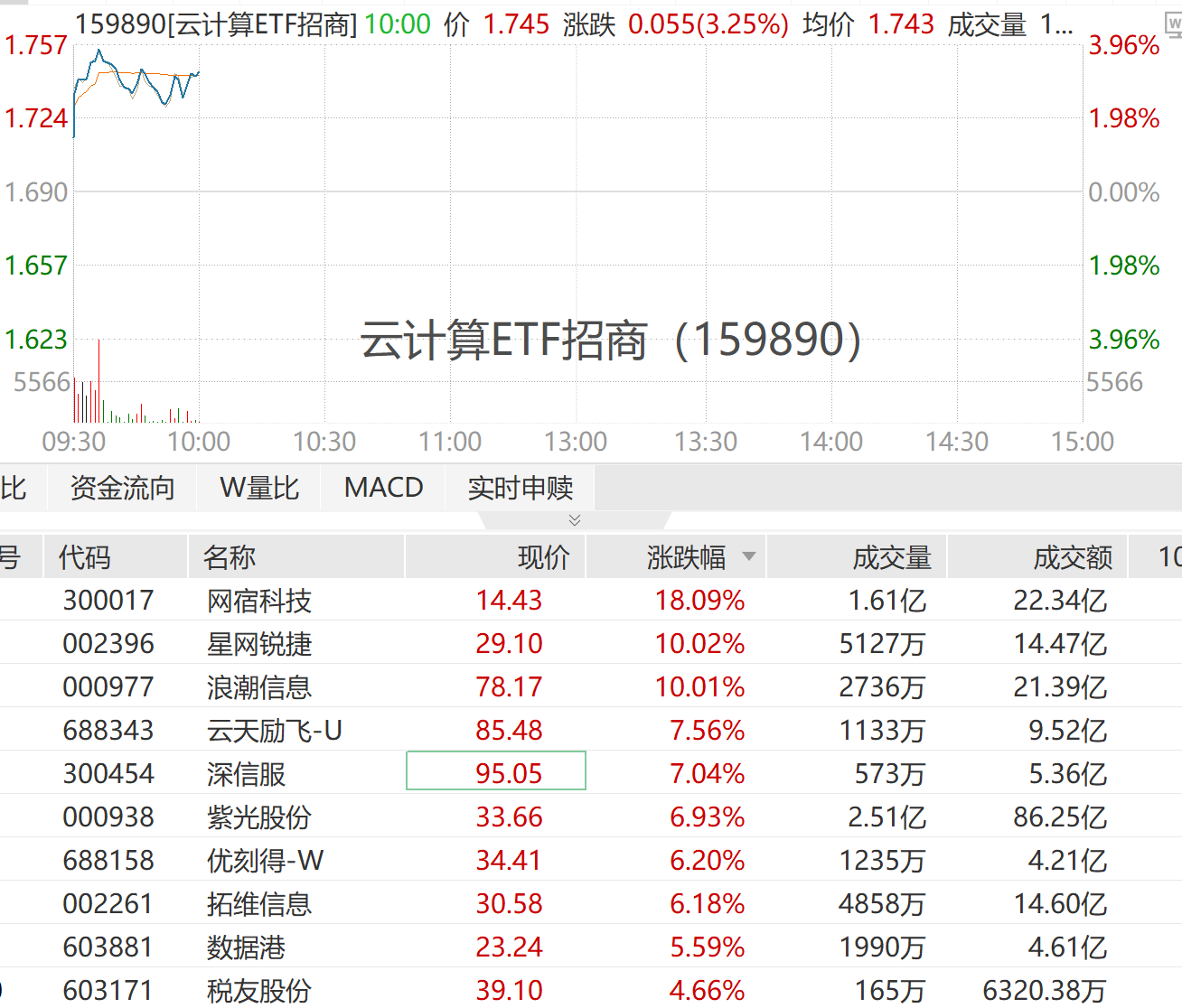Image resolution: width=1182 pixels, height=1008 pixels.
Task: Select stock code 300017
Action: (x=108, y=601)
